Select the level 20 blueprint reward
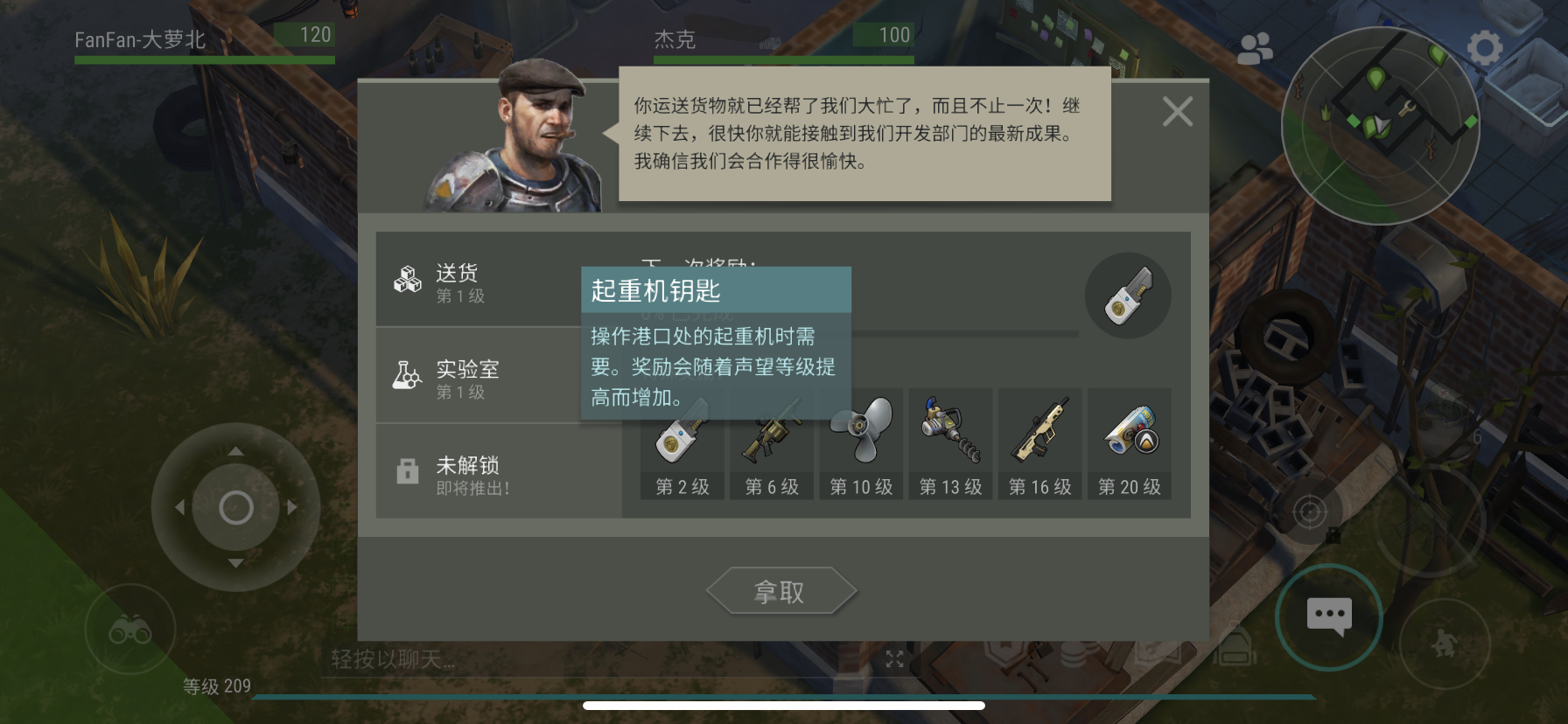 tap(1129, 444)
